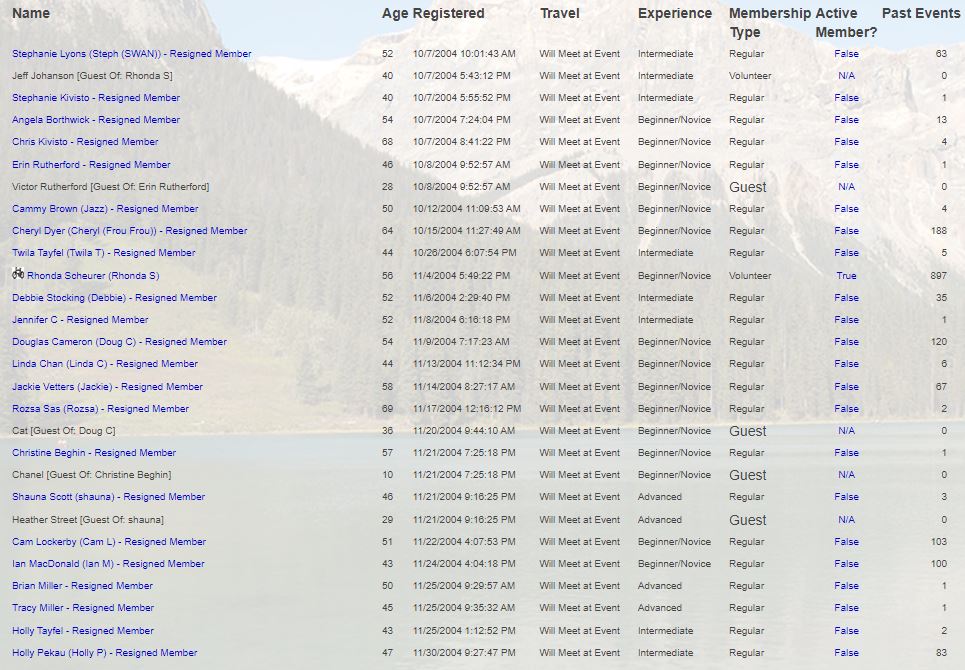The height and width of the screenshot is (670, 965).
Task: Click the Travel column header
Action: point(559,13)
